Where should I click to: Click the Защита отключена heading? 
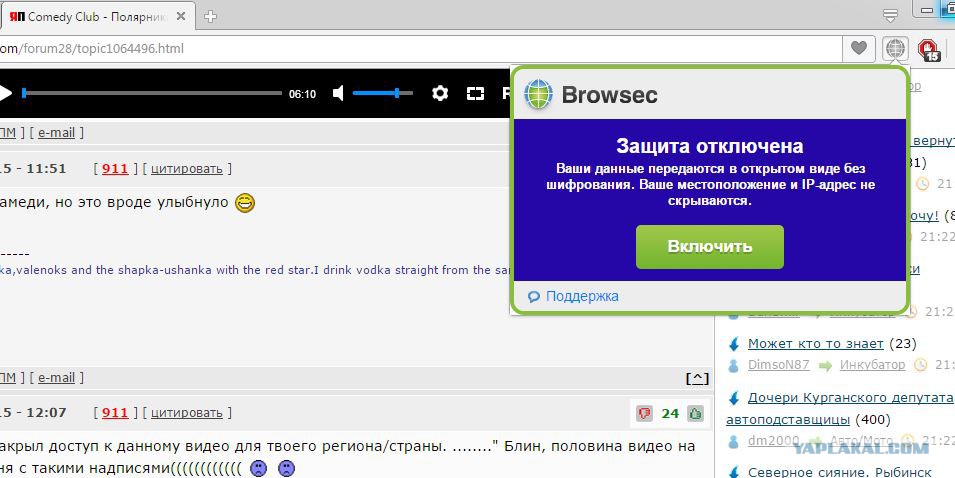click(710, 146)
